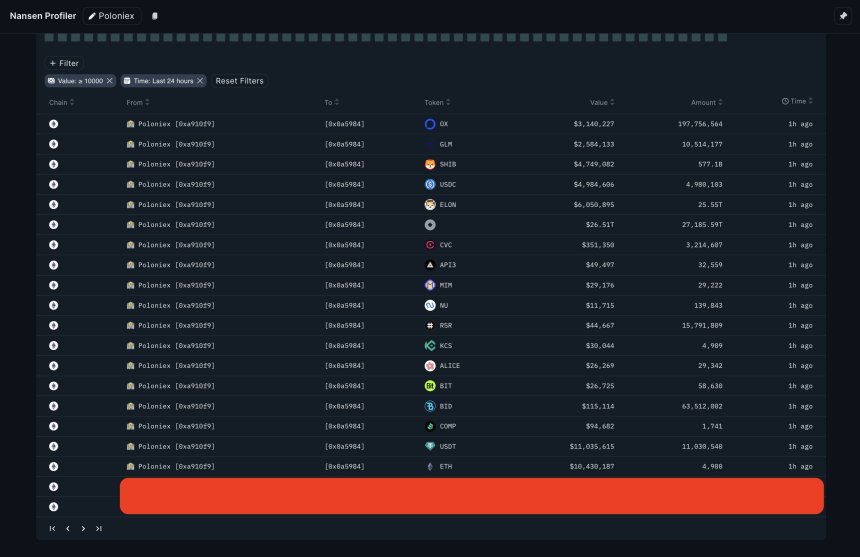Click the RSR token icon

point(430,326)
